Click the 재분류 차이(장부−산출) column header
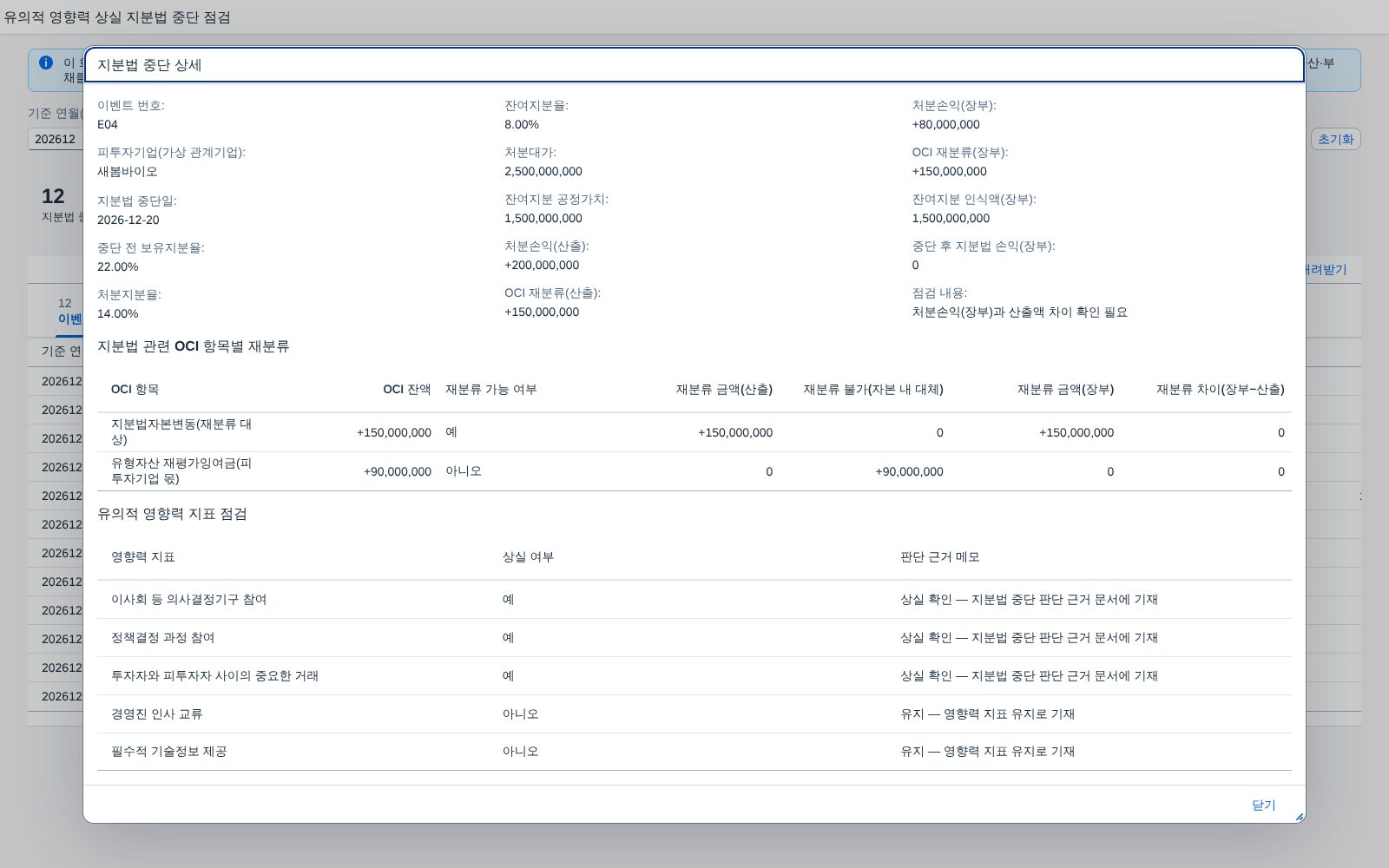1389x868 pixels. (x=1221, y=389)
